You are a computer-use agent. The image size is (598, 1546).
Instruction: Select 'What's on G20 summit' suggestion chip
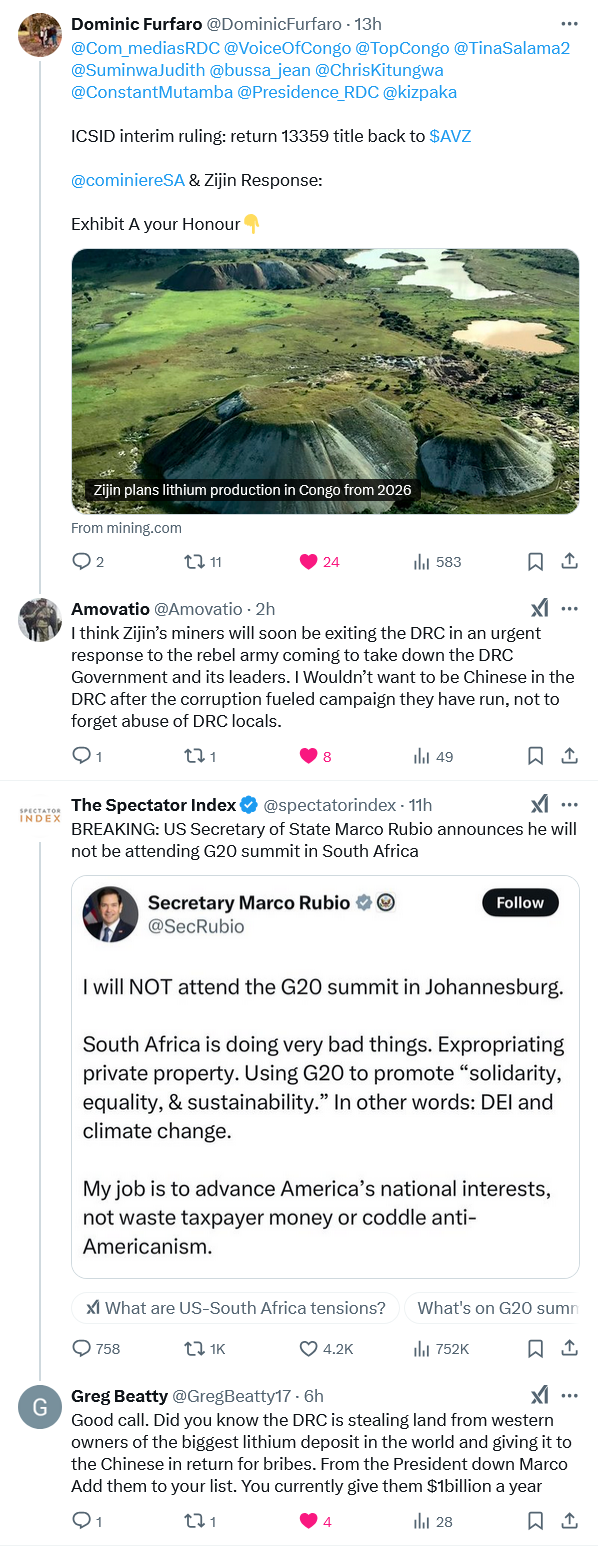click(x=493, y=1308)
